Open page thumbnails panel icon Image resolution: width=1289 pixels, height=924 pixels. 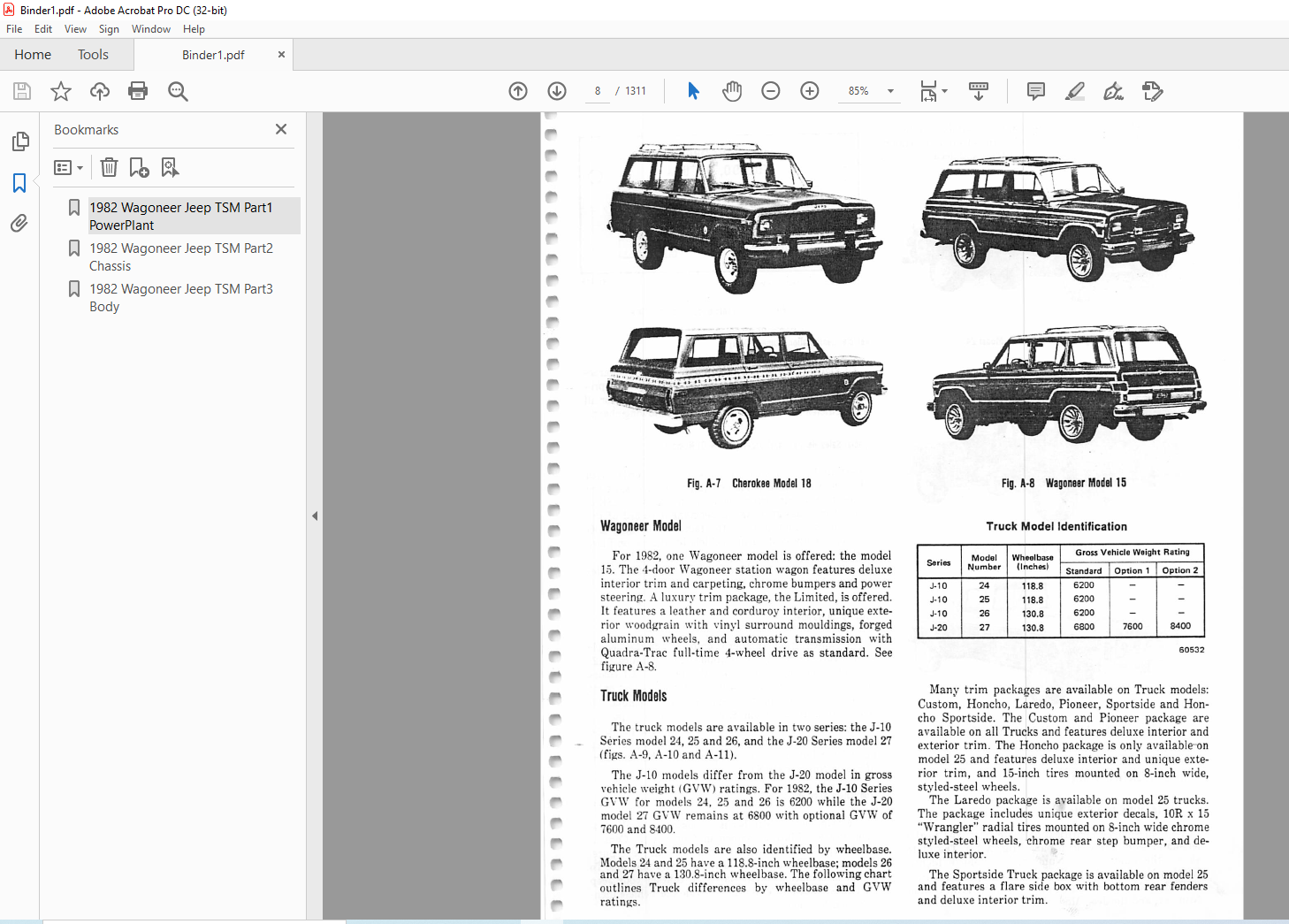pos(19,141)
